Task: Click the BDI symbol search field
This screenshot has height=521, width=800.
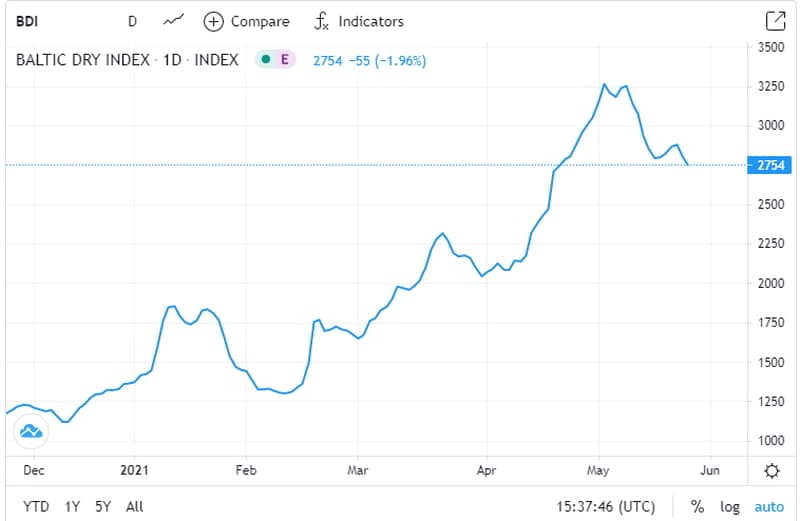Action: (x=27, y=21)
